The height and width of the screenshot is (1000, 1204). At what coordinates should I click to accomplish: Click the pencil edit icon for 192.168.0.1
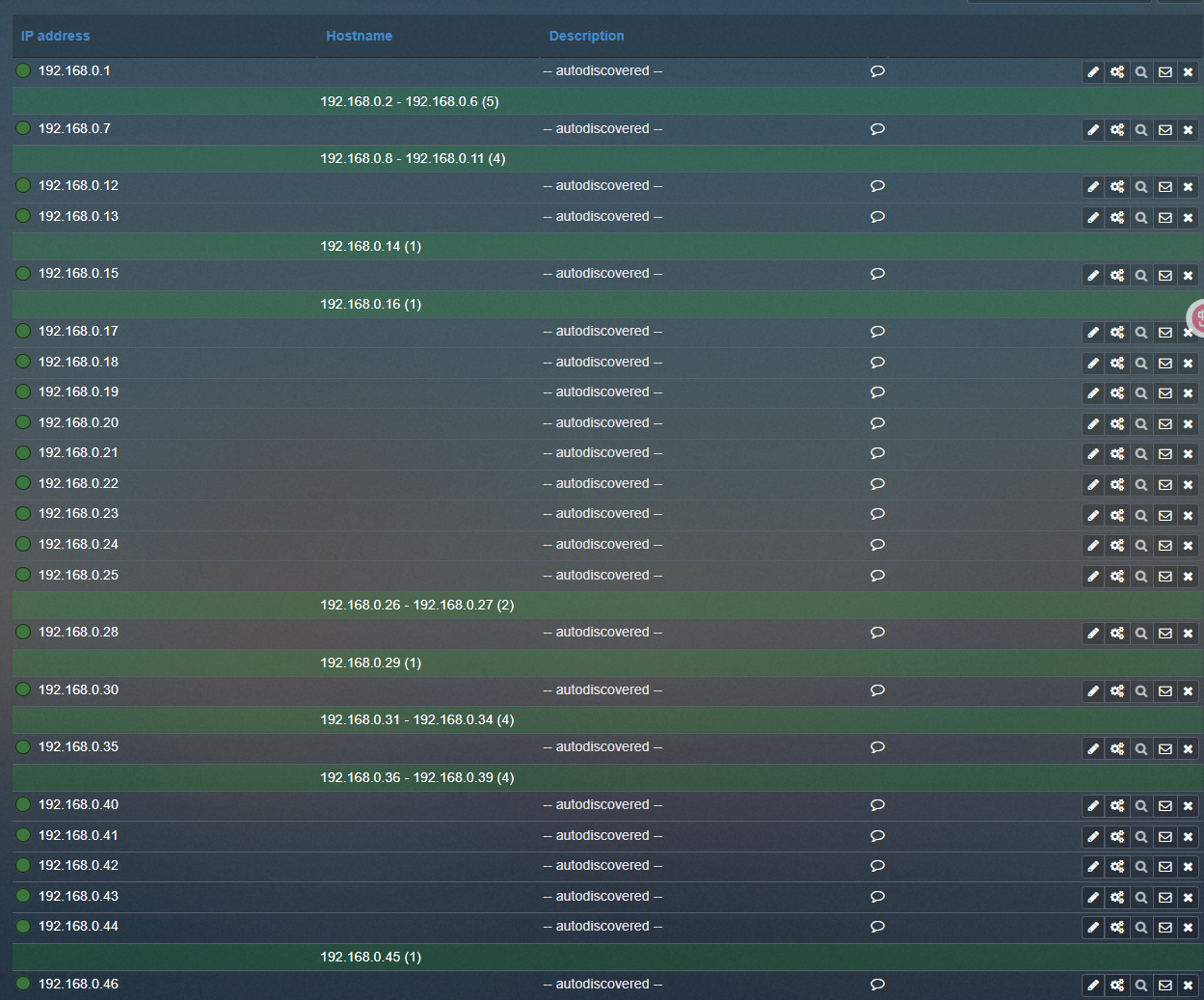pyautogui.click(x=1093, y=72)
